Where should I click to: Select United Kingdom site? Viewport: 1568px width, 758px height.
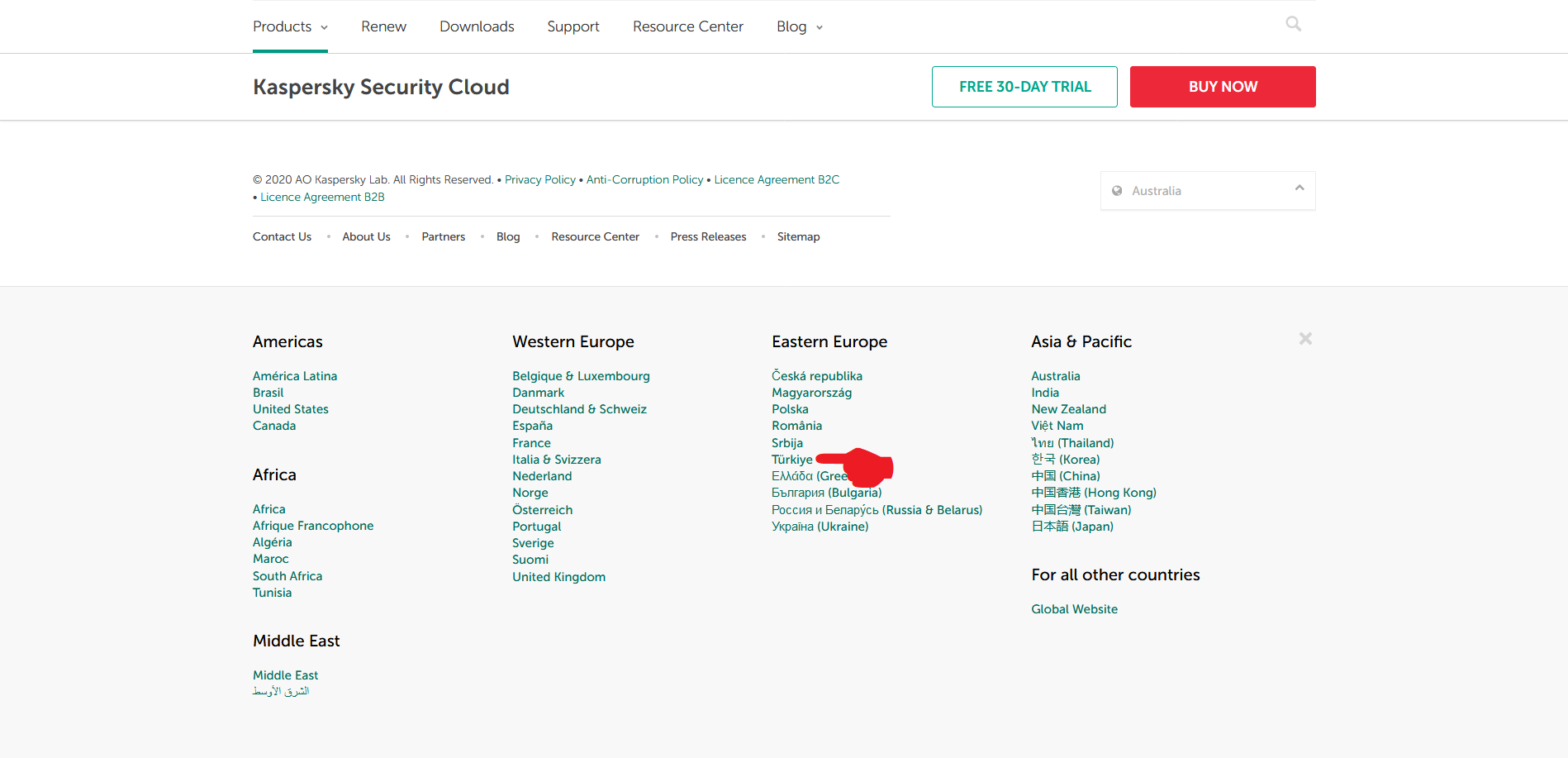coord(558,577)
